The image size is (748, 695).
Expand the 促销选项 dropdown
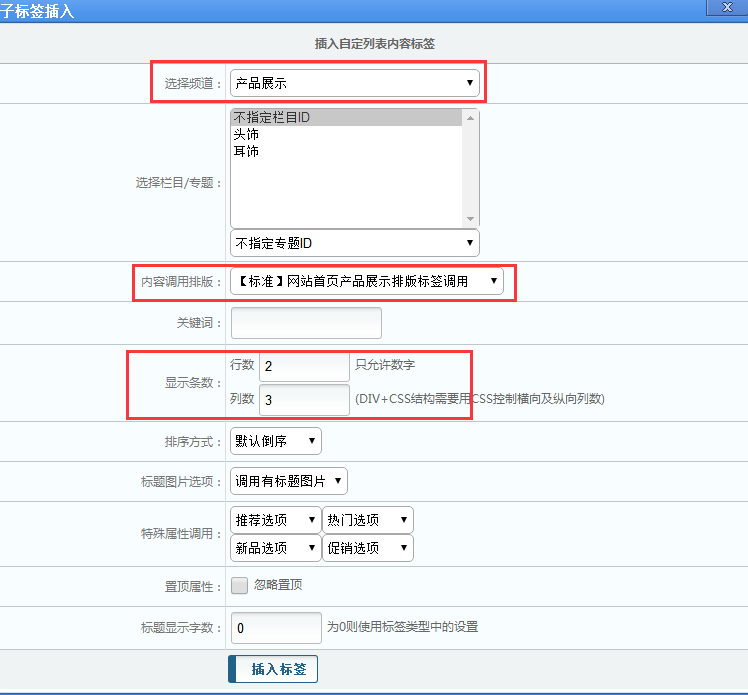[x=367, y=548]
